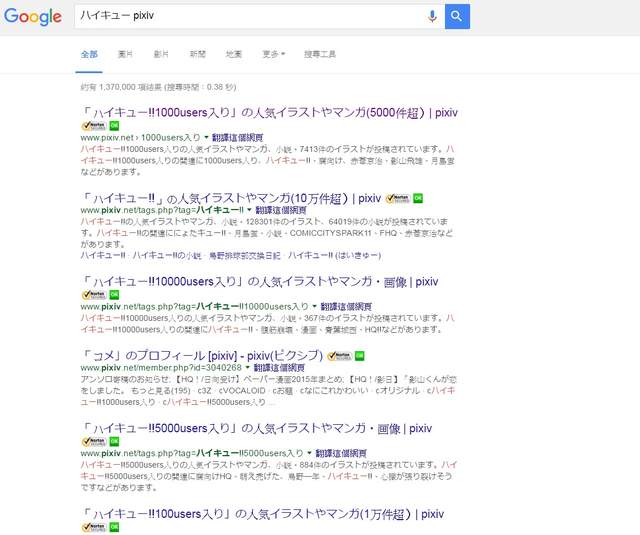This screenshot has height=535, width=640.
Task: Switch to the 影片 videos tab
Action: coord(161,54)
